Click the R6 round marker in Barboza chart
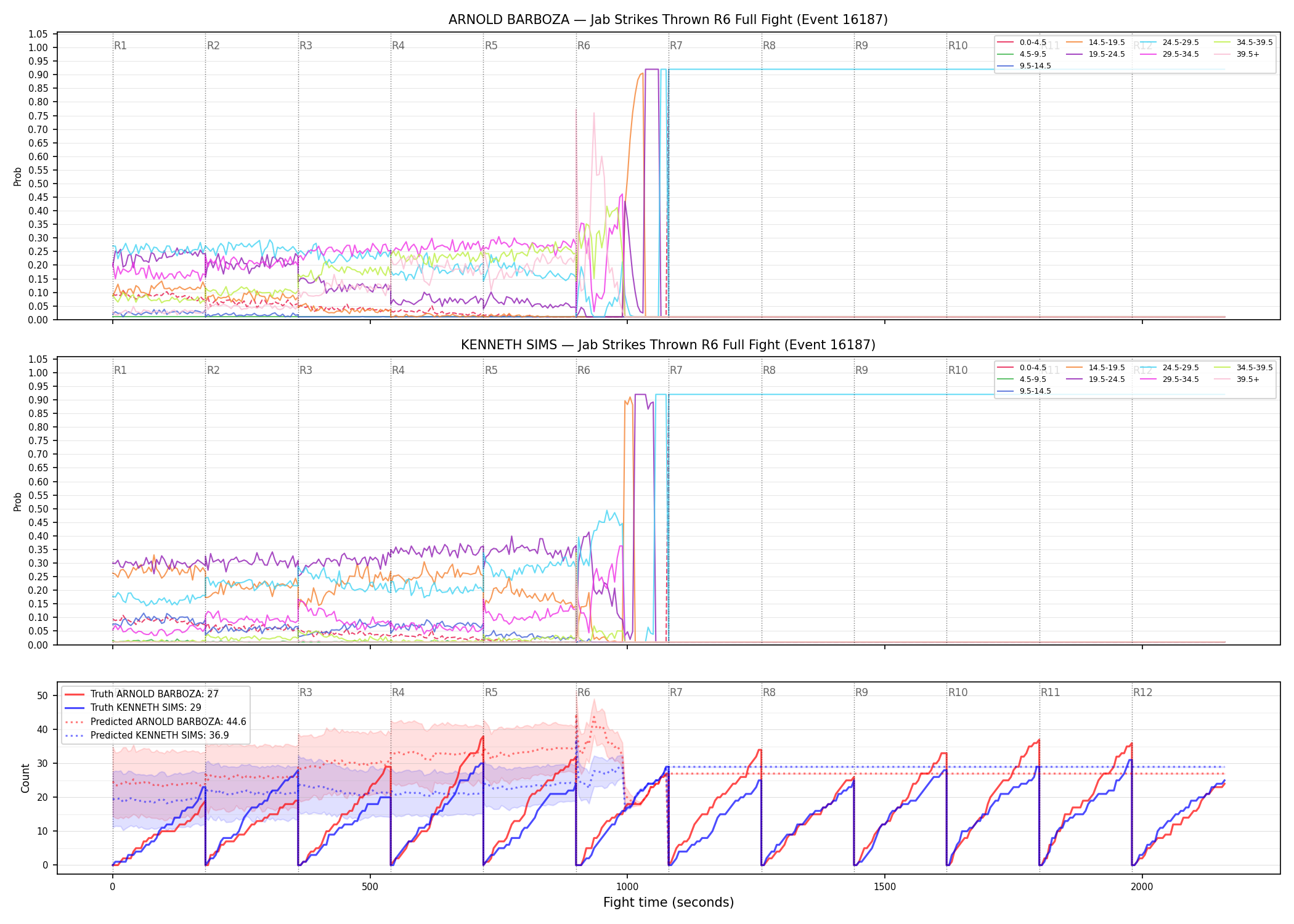This screenshot has height=924, width=1294. pyautogui.click(x=584, y=46)
